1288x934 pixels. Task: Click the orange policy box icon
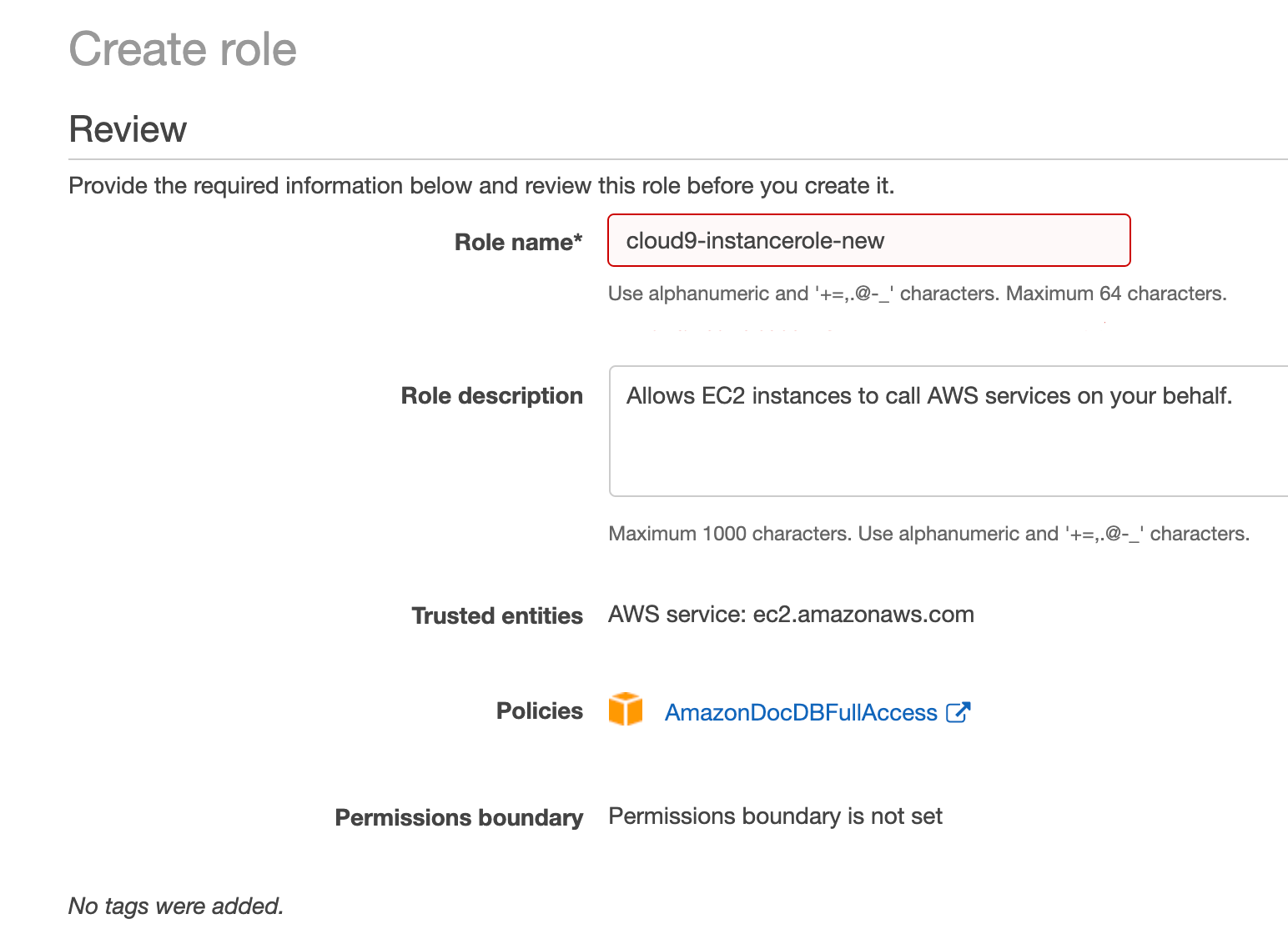[625, 709]
